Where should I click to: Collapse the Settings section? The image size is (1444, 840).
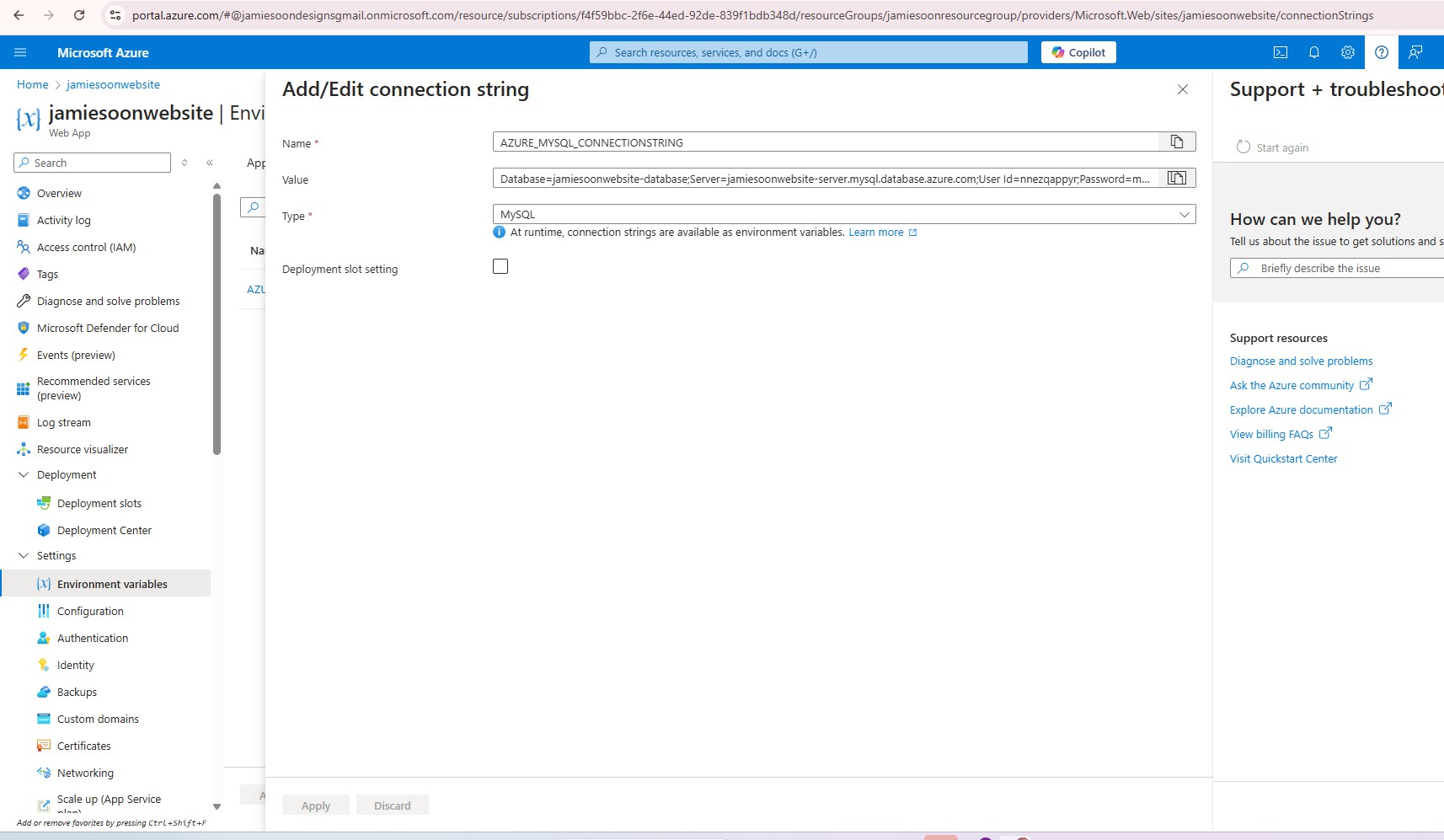pyautogui.click(x=24, y=555)
